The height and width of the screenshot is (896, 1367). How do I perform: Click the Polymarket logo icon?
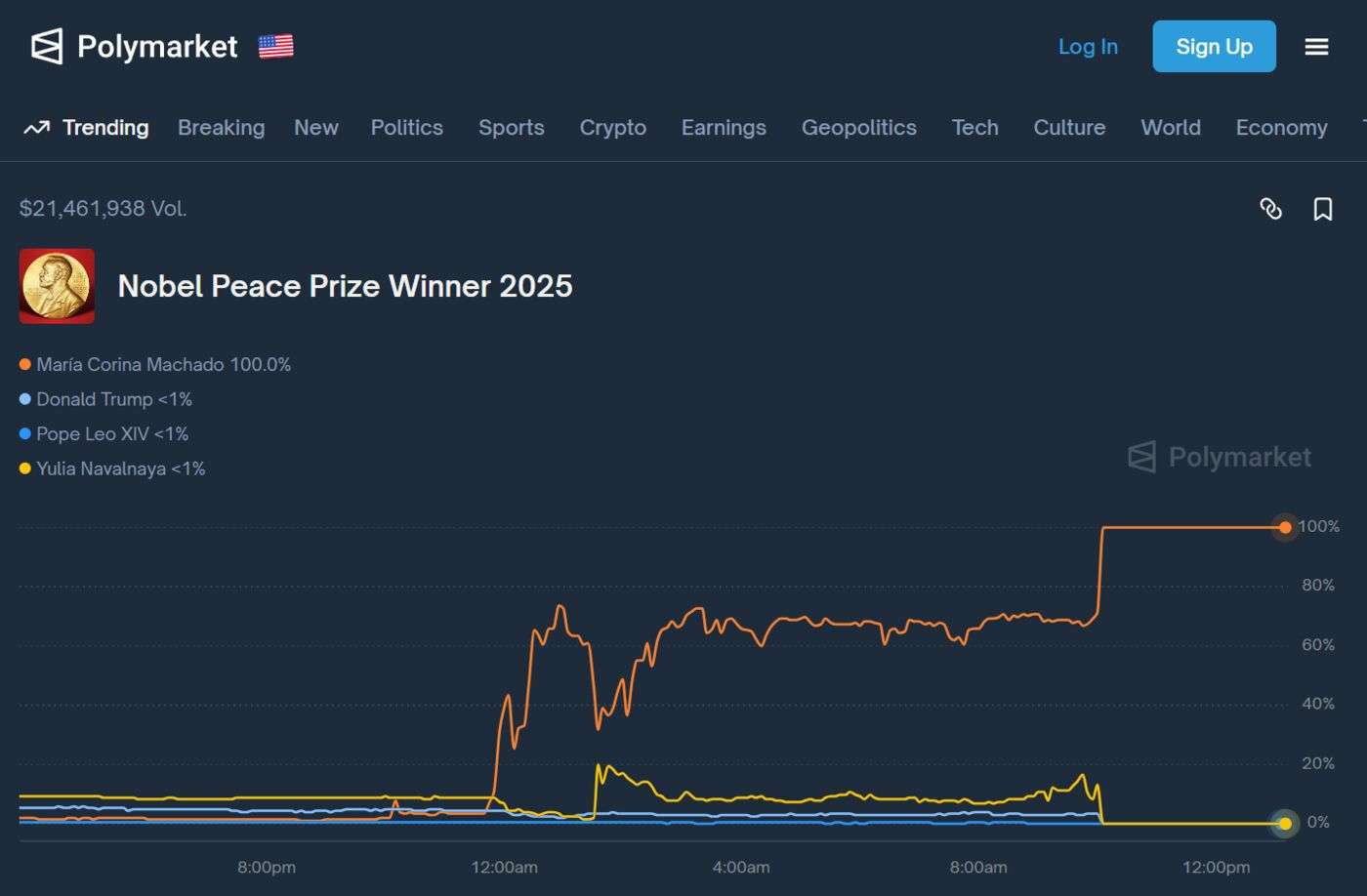pyautogui.click(x=47, y=46)
